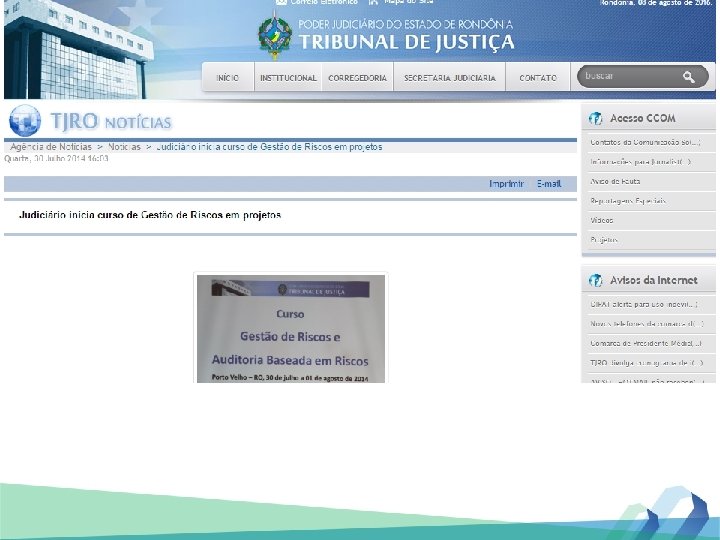Image resolution: width=720 pixels, height=540 pixels.
Task: Click the breadcrumb article title link
Action: pyautogui.click(x=269, y=147)
